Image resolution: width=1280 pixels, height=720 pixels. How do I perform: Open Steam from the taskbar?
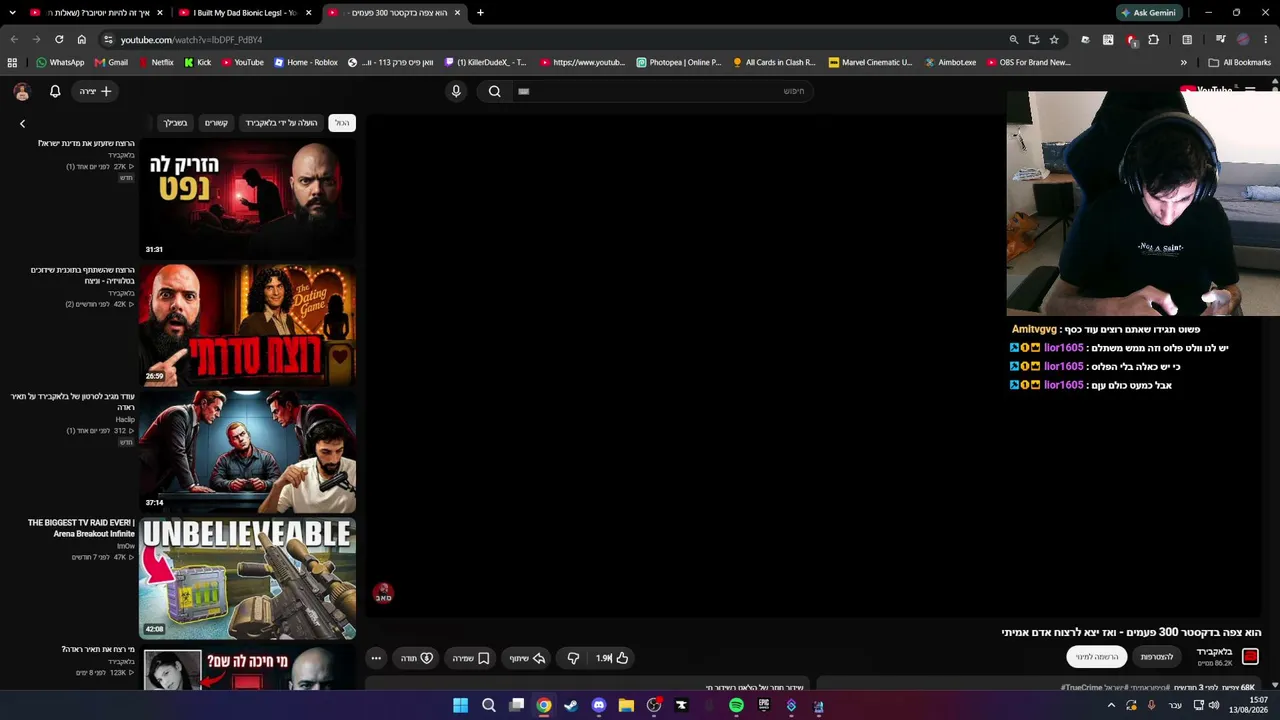[571, 705]
